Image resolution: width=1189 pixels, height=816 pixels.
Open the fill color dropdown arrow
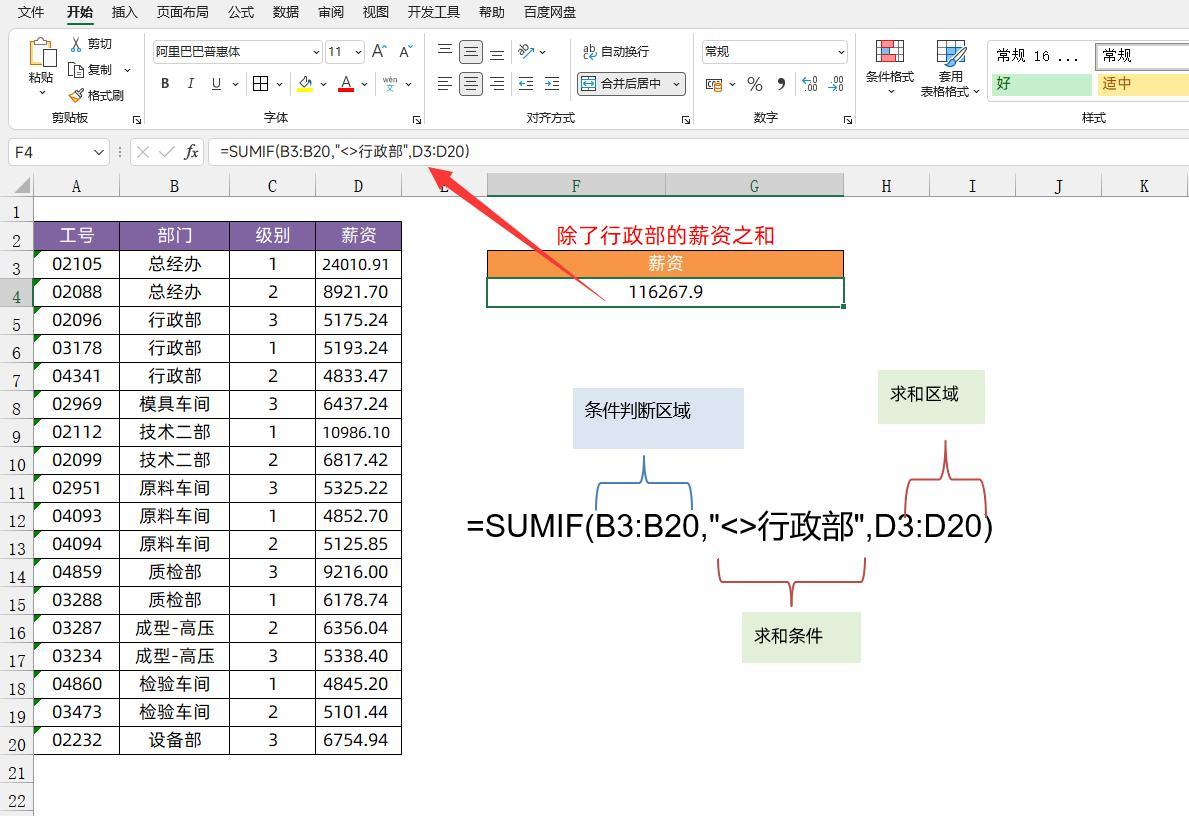[323, 84]
